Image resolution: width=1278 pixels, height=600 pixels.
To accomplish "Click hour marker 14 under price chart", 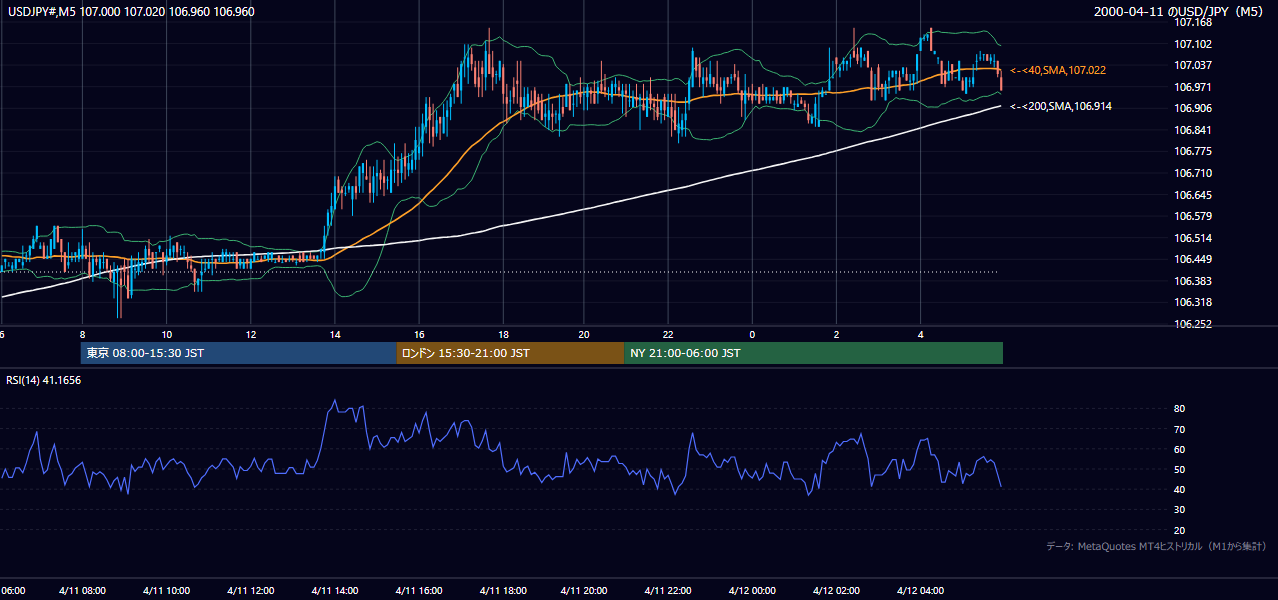I will point(334,334).
